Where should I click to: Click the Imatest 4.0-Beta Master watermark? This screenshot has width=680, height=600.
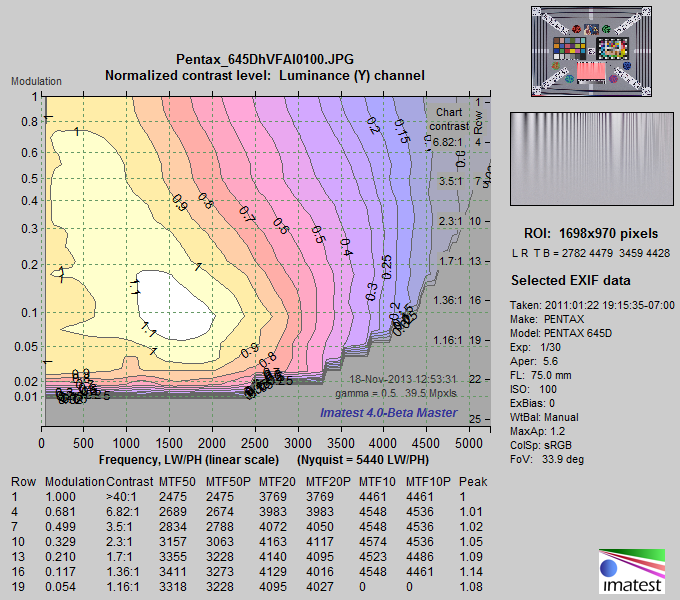point(389,412)
